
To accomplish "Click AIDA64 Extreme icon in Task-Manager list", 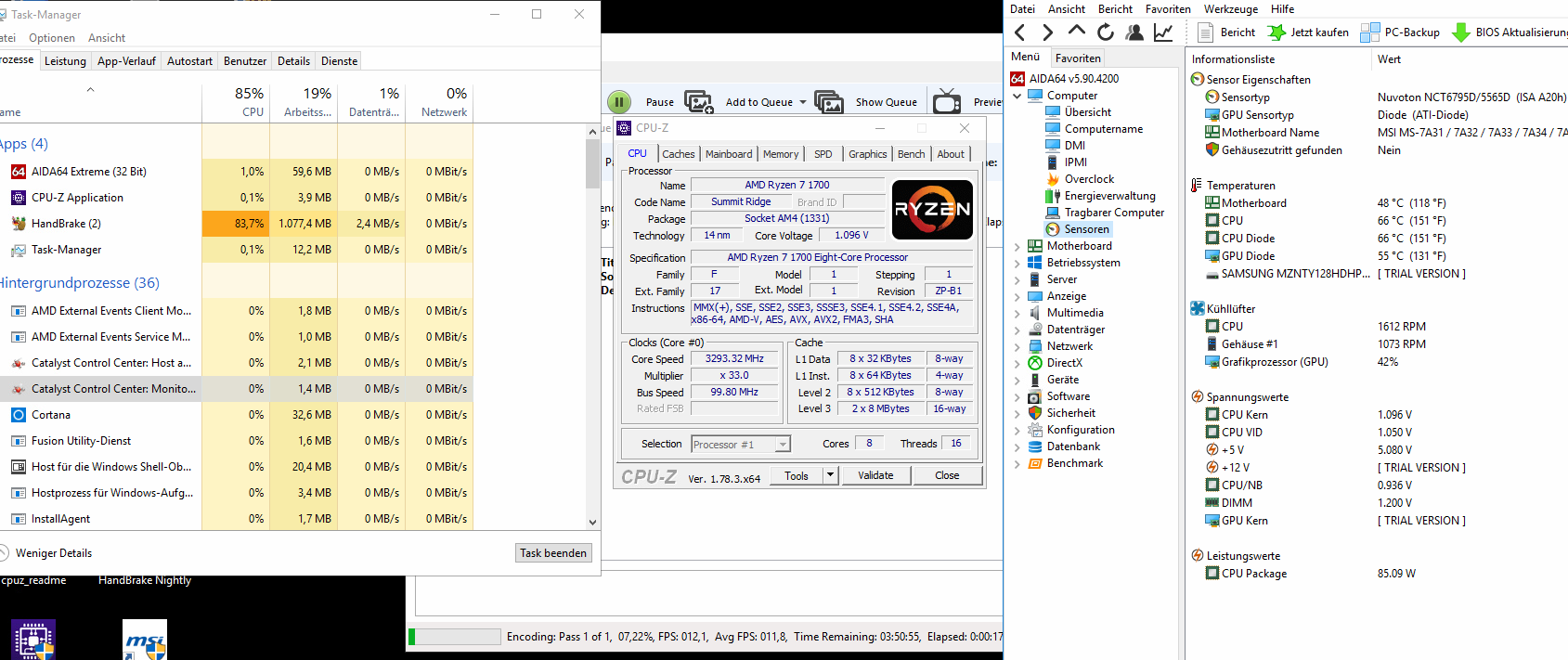I will [x=19, y=172].
